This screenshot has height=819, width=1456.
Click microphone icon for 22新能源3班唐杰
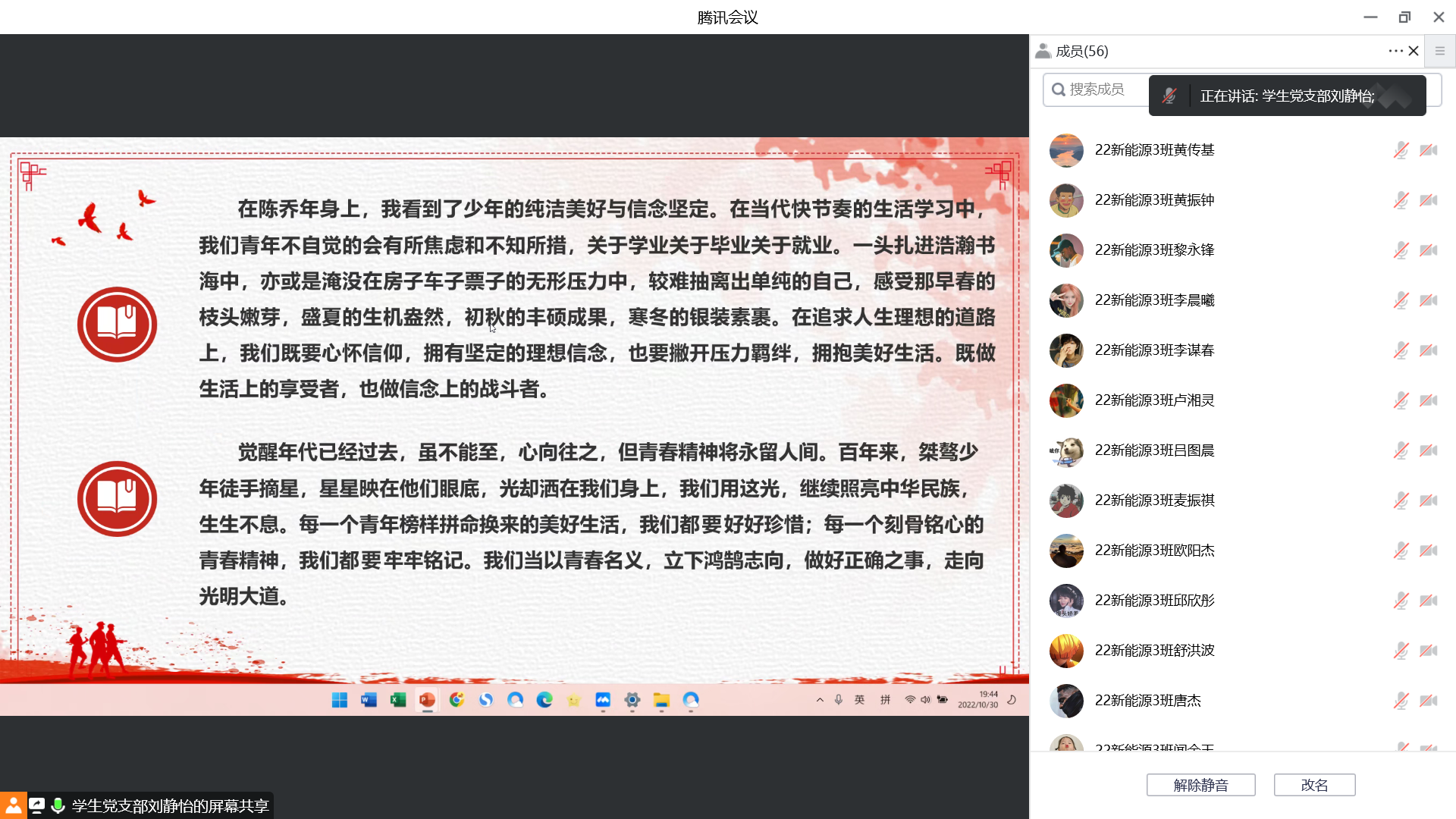click(1401, 701)
